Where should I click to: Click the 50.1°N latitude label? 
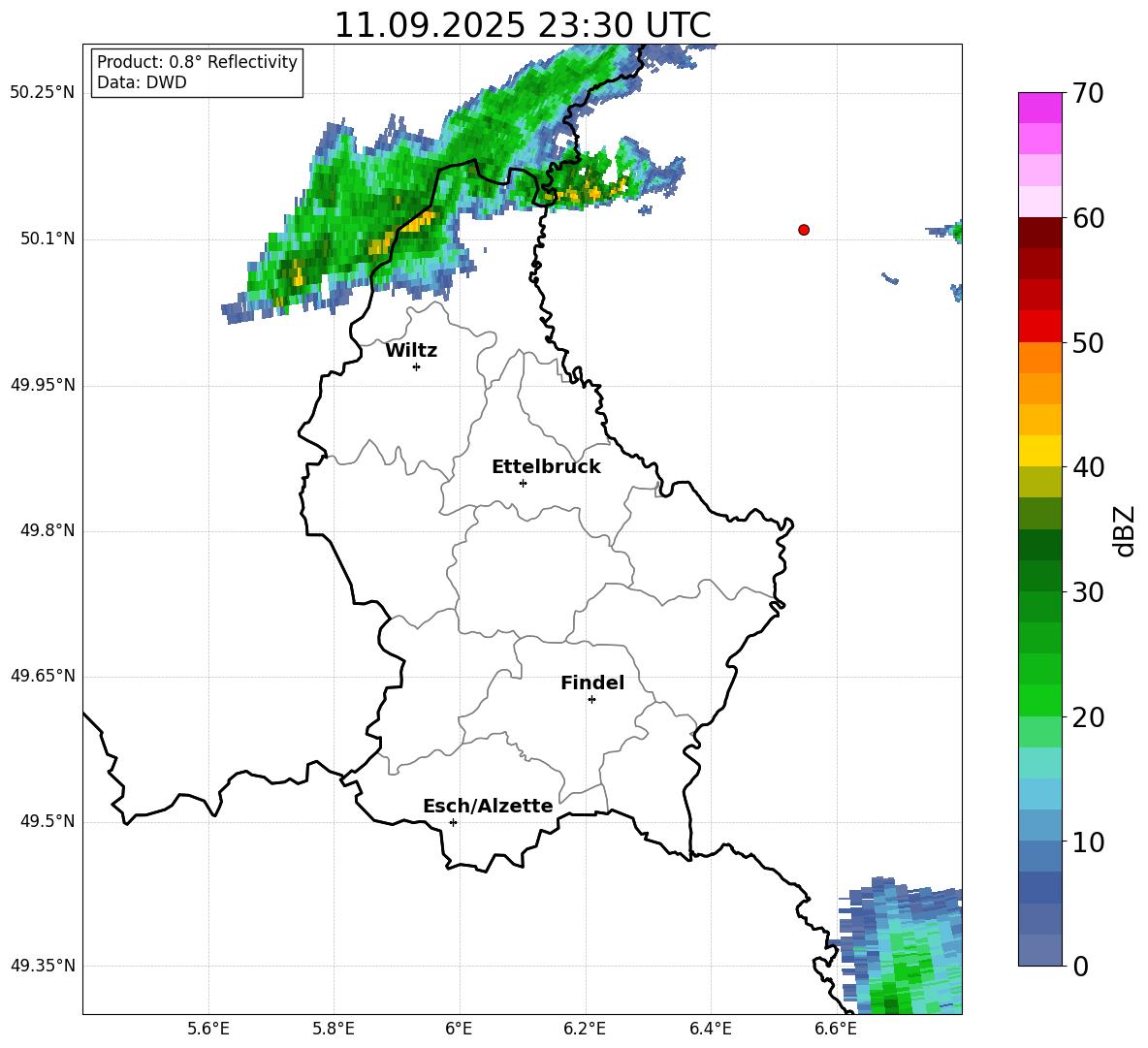point(48,239)
